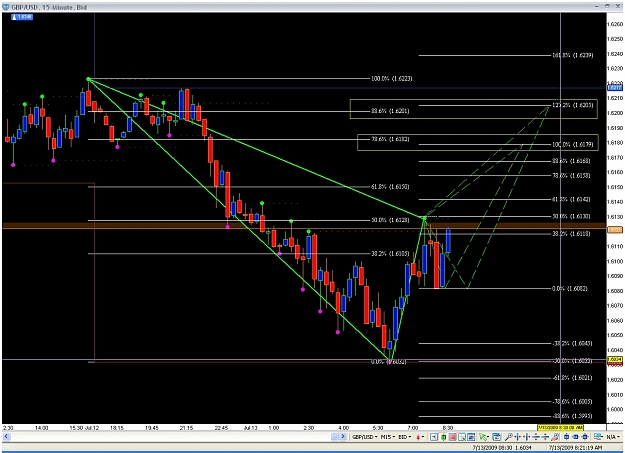Click the first blue square alignment icon
The height and width of the screenshot is (453, 625).
pyautogui.click(x=566, y=437)
